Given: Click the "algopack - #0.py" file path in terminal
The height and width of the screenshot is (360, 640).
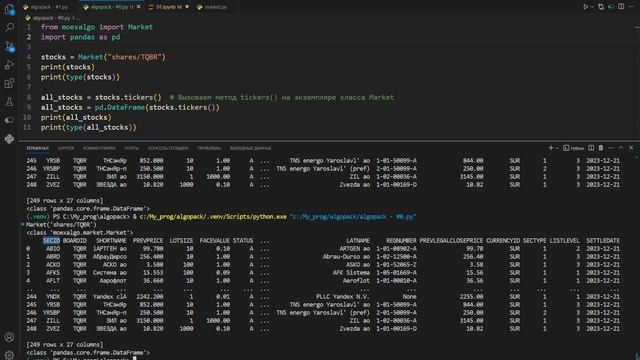Looking at the screenshot, I should (x=353, y=217).
